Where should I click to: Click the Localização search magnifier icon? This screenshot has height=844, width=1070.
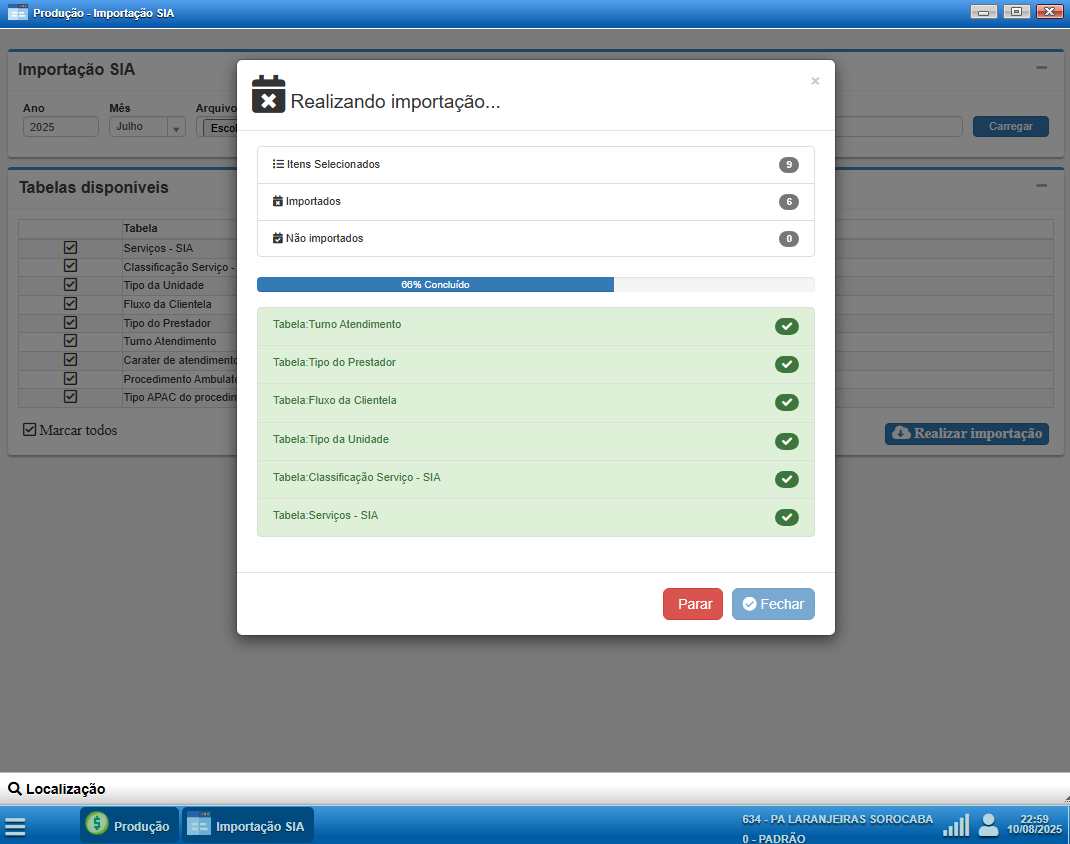click(x=15, y=789)
